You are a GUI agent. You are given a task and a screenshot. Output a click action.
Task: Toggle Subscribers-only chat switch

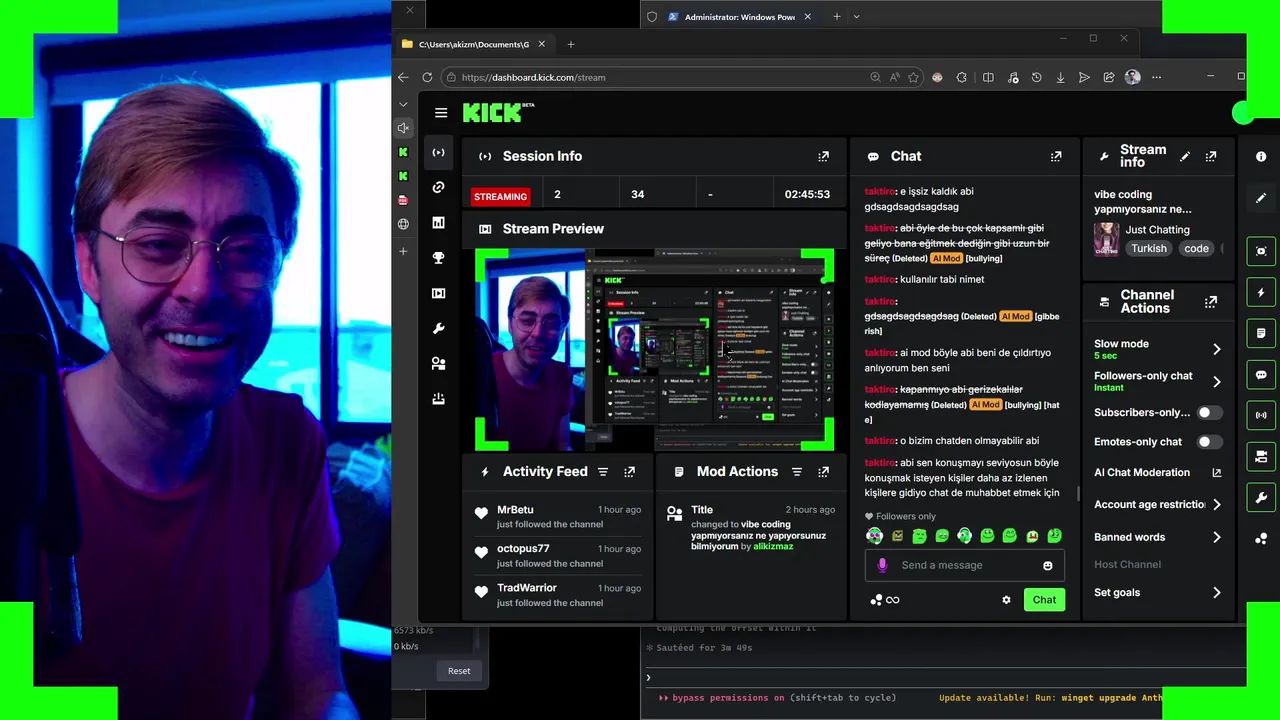coord(1209,412)
